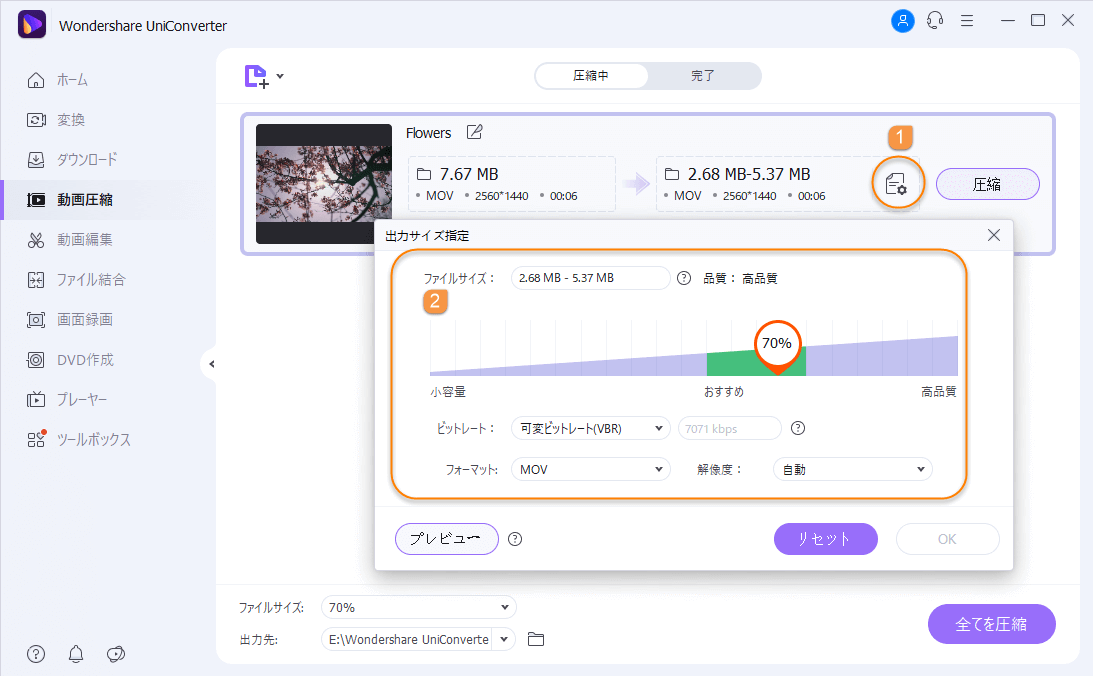Click the bitrate help icon

[798, 428]
